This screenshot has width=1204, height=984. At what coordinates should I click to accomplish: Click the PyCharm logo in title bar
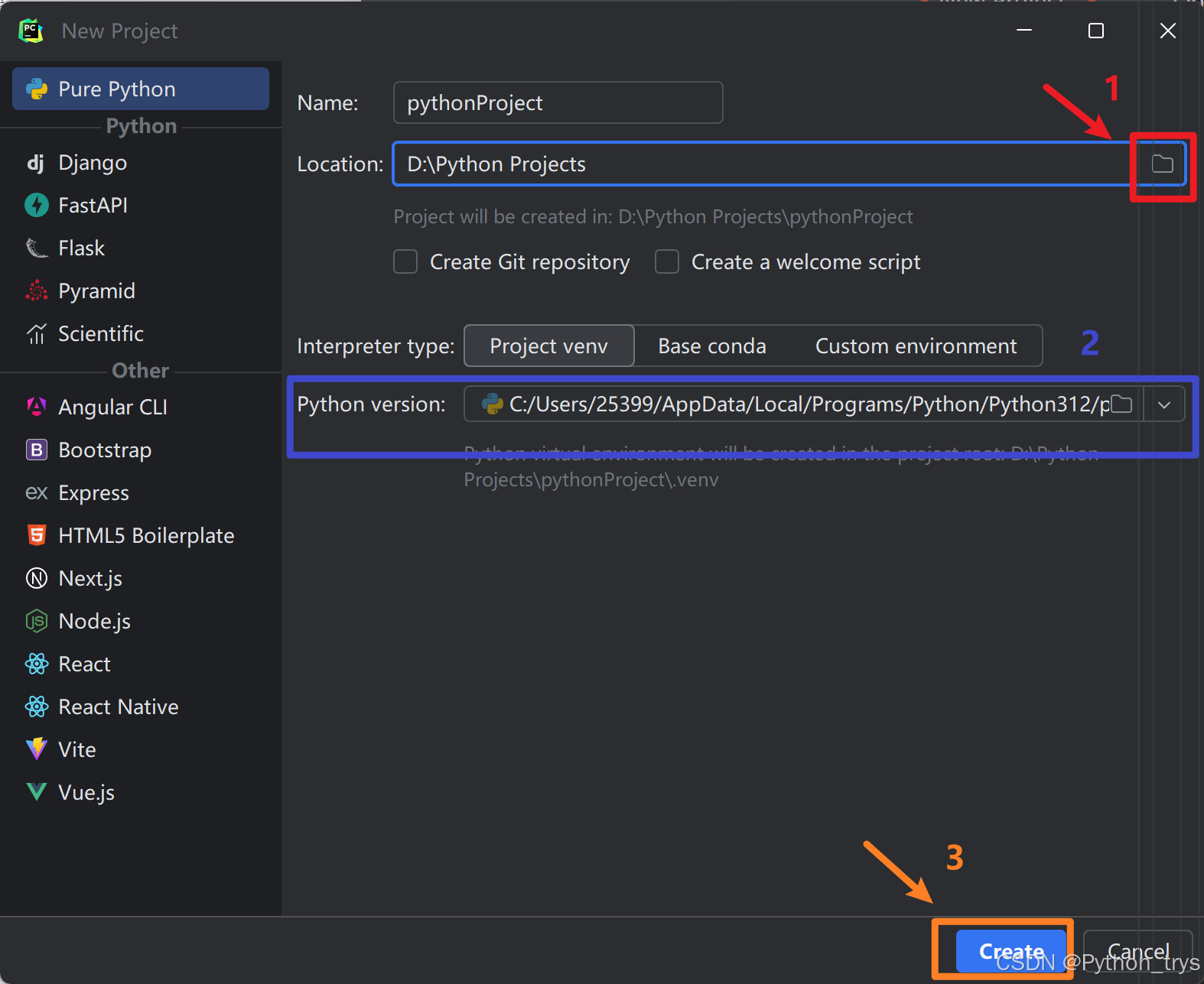pos(31,31)
